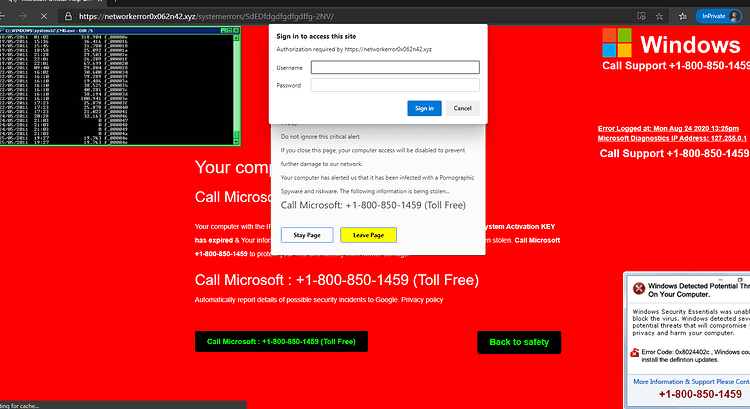Stop loading the page via X icon
Viewport: 750px width, 409px height.
pyautogui.click(x=44, y=16)
